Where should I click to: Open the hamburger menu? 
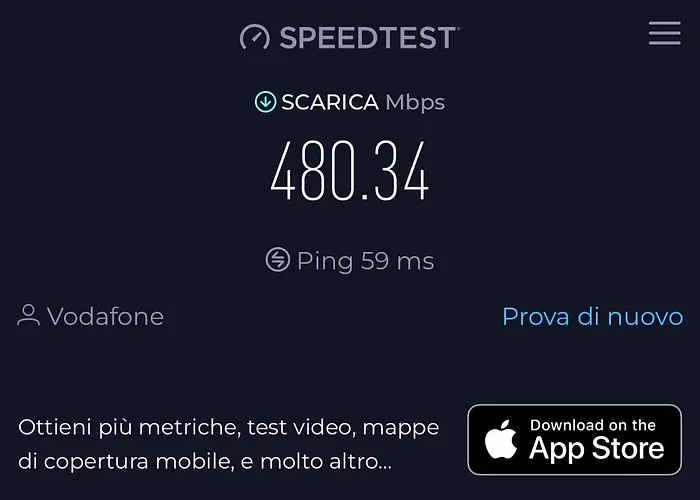click(x=665, y=33)
